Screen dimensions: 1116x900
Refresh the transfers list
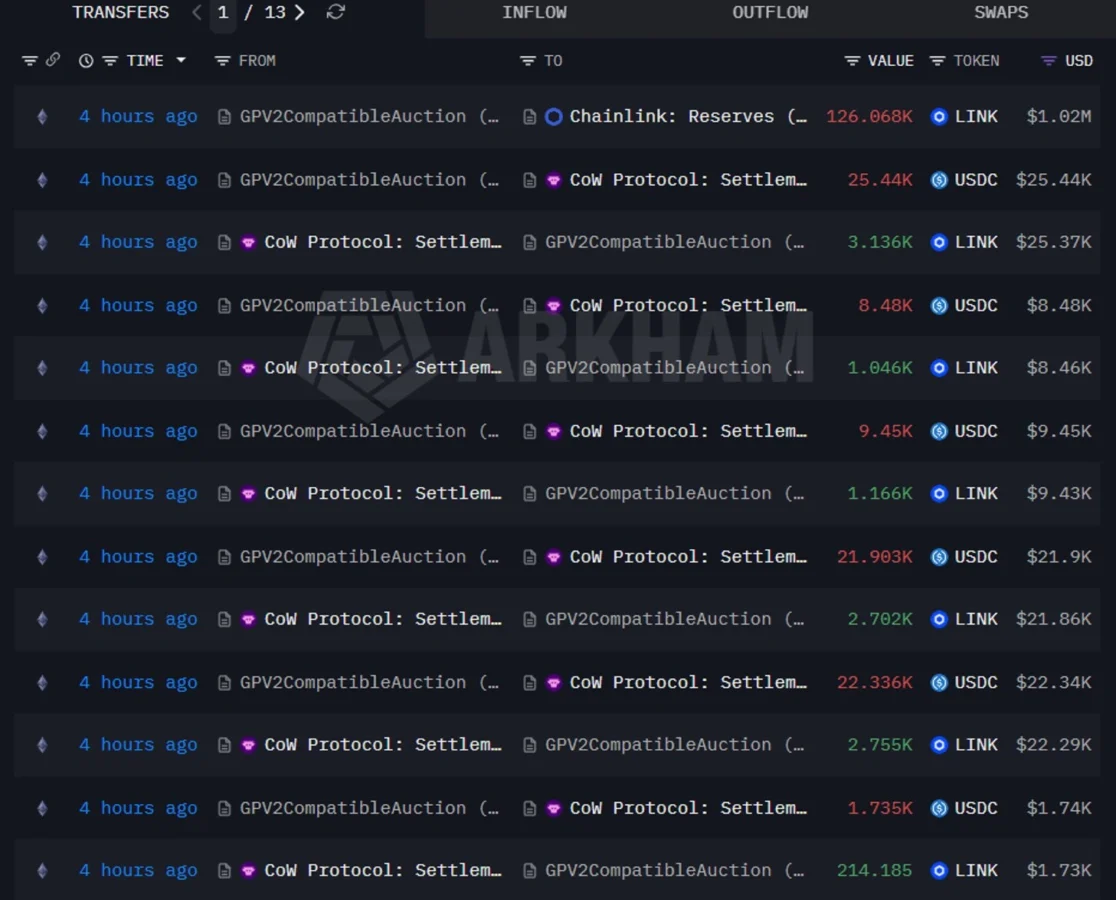pos(336,12)
